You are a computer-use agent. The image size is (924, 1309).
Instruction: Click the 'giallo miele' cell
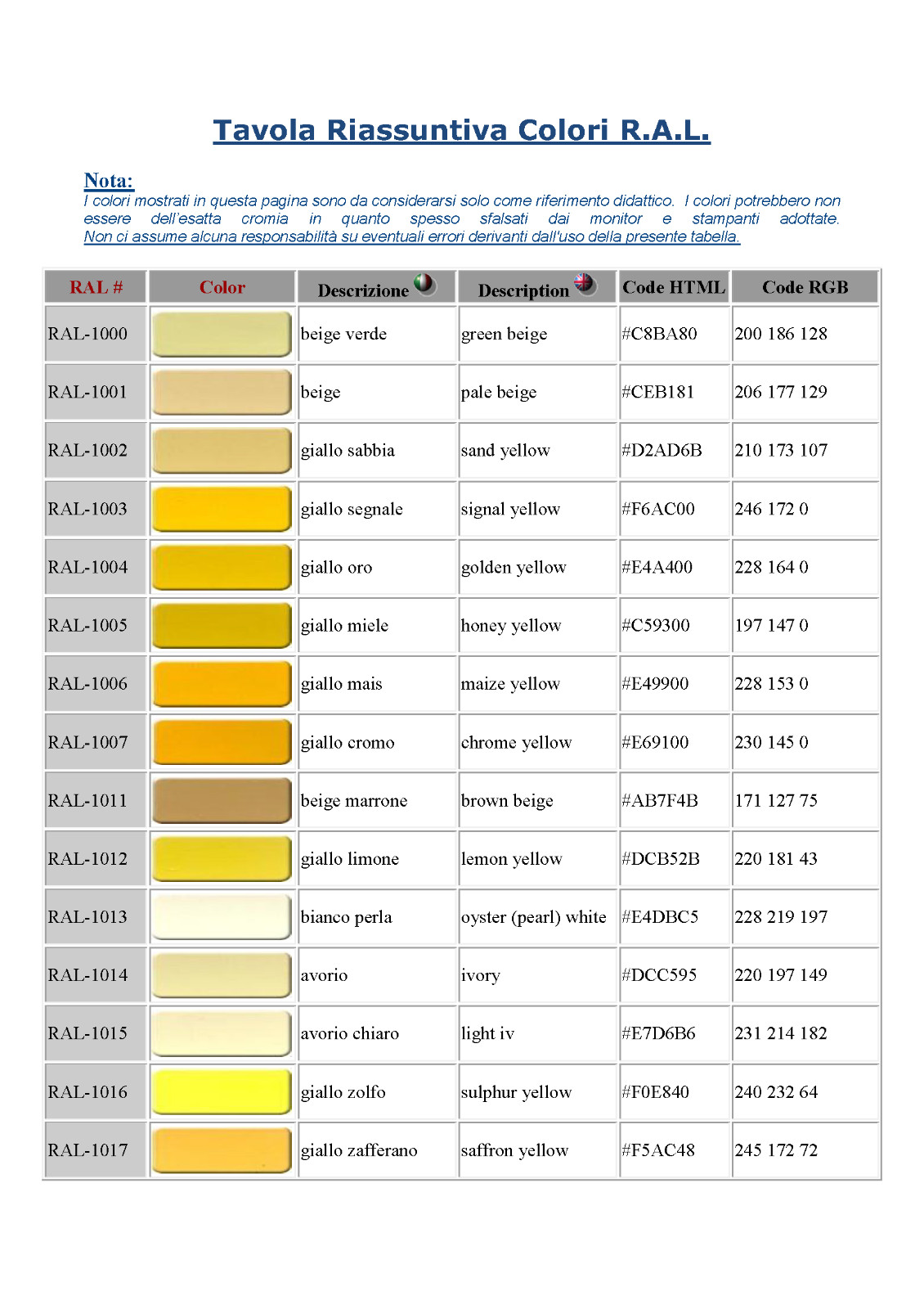(x=377, y=625)
